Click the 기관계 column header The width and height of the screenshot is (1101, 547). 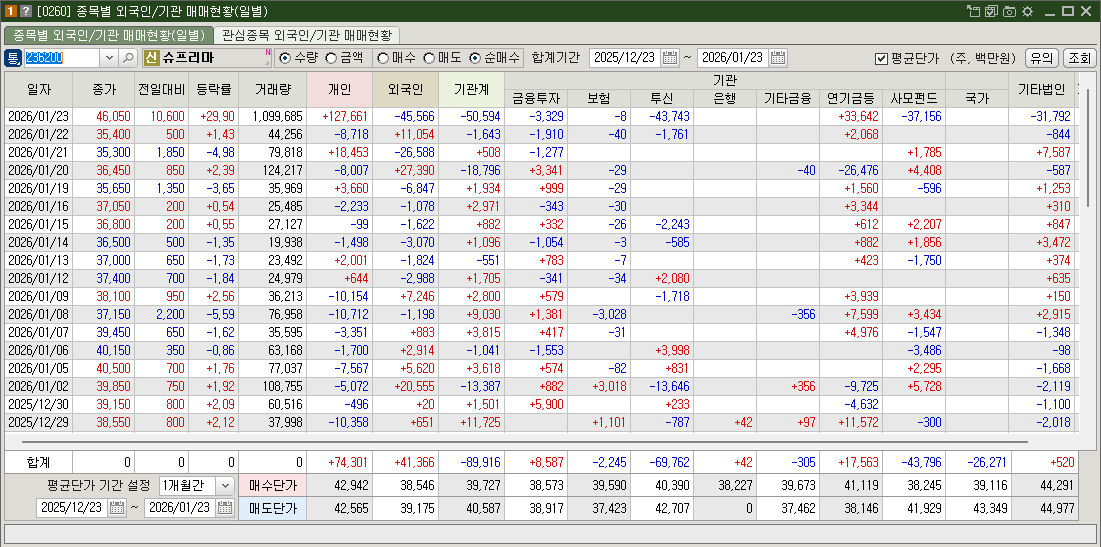pos(471,90)
